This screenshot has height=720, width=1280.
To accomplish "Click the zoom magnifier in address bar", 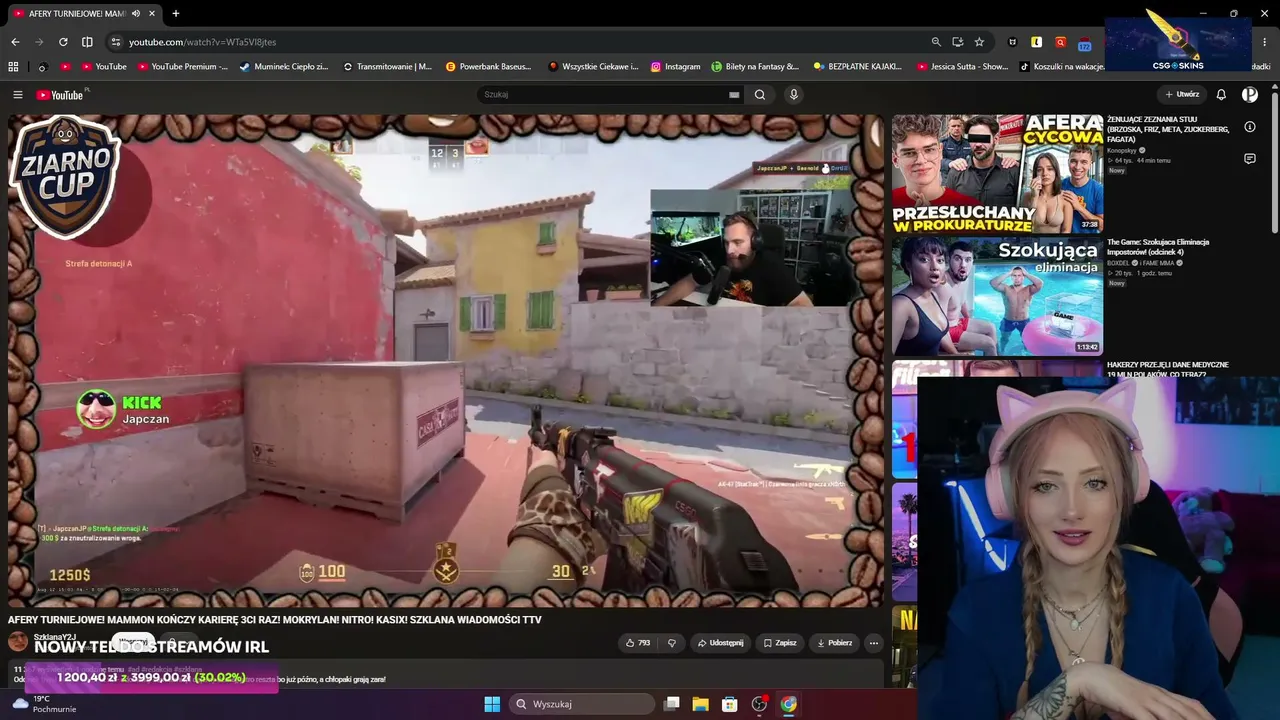I will tap(936, 42).
